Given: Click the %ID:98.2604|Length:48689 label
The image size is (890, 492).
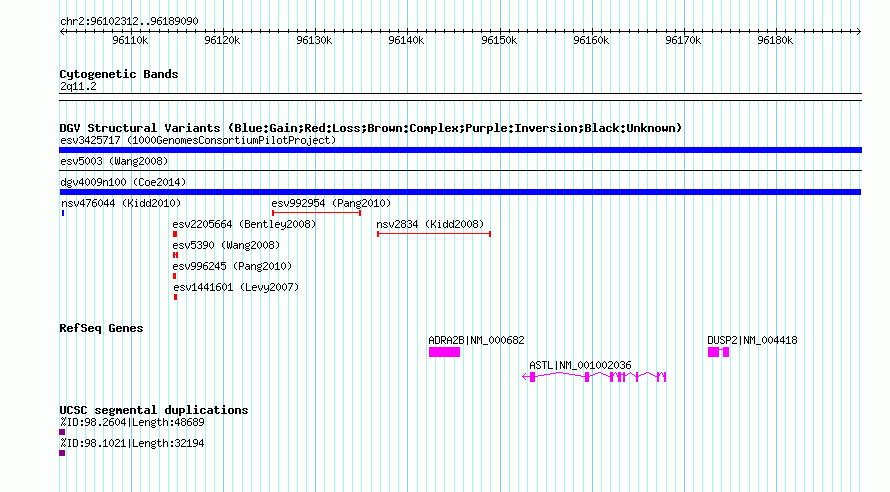Looking at the screenshot, I should coord(132,422).
